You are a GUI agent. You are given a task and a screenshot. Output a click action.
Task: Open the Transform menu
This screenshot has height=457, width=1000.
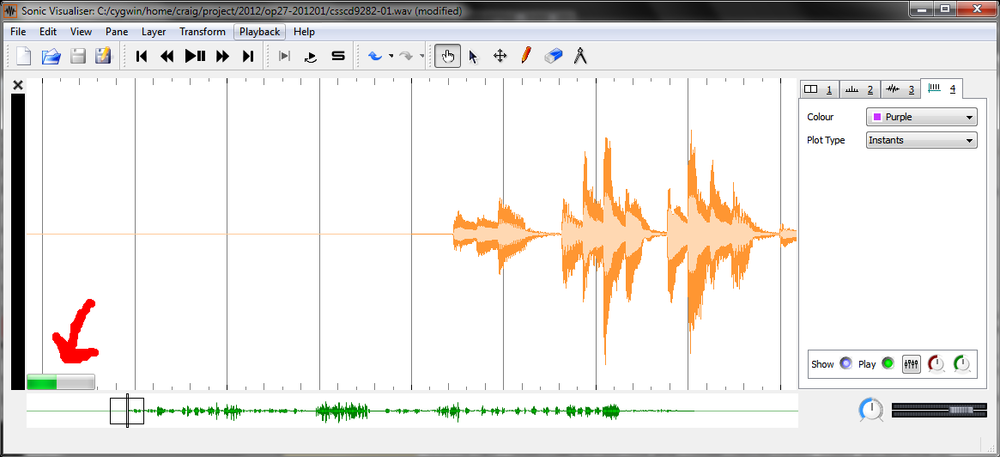(202, 32)
